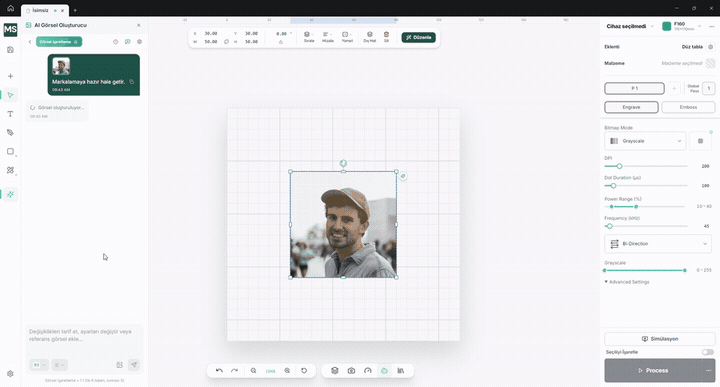
Task: Start a new chat with the chat bubble icon
Action: click(127, 42)
